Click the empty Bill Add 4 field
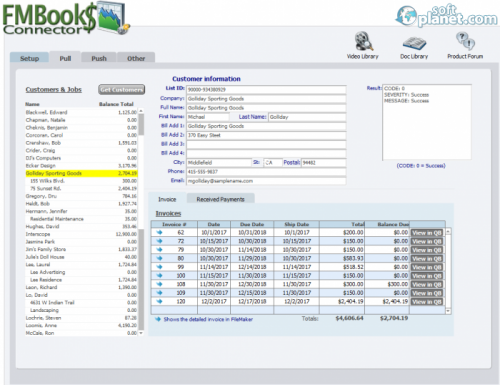 (266, 153)
